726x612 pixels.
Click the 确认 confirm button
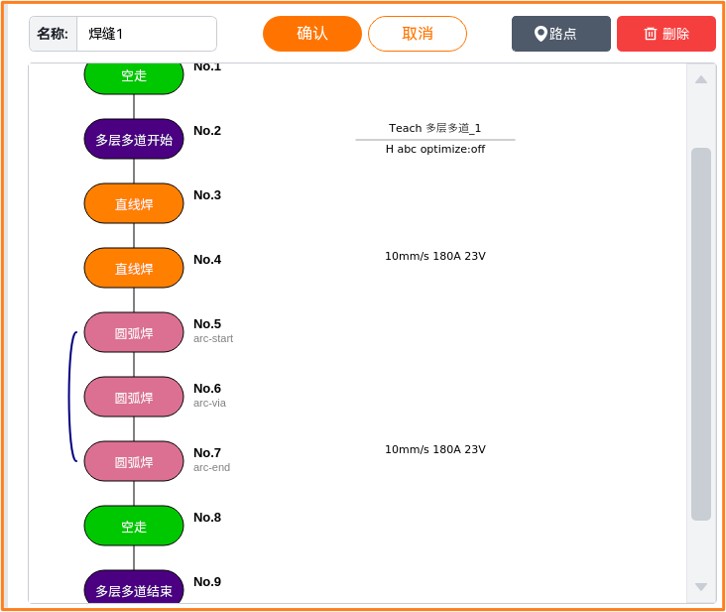tap(312, 34)
